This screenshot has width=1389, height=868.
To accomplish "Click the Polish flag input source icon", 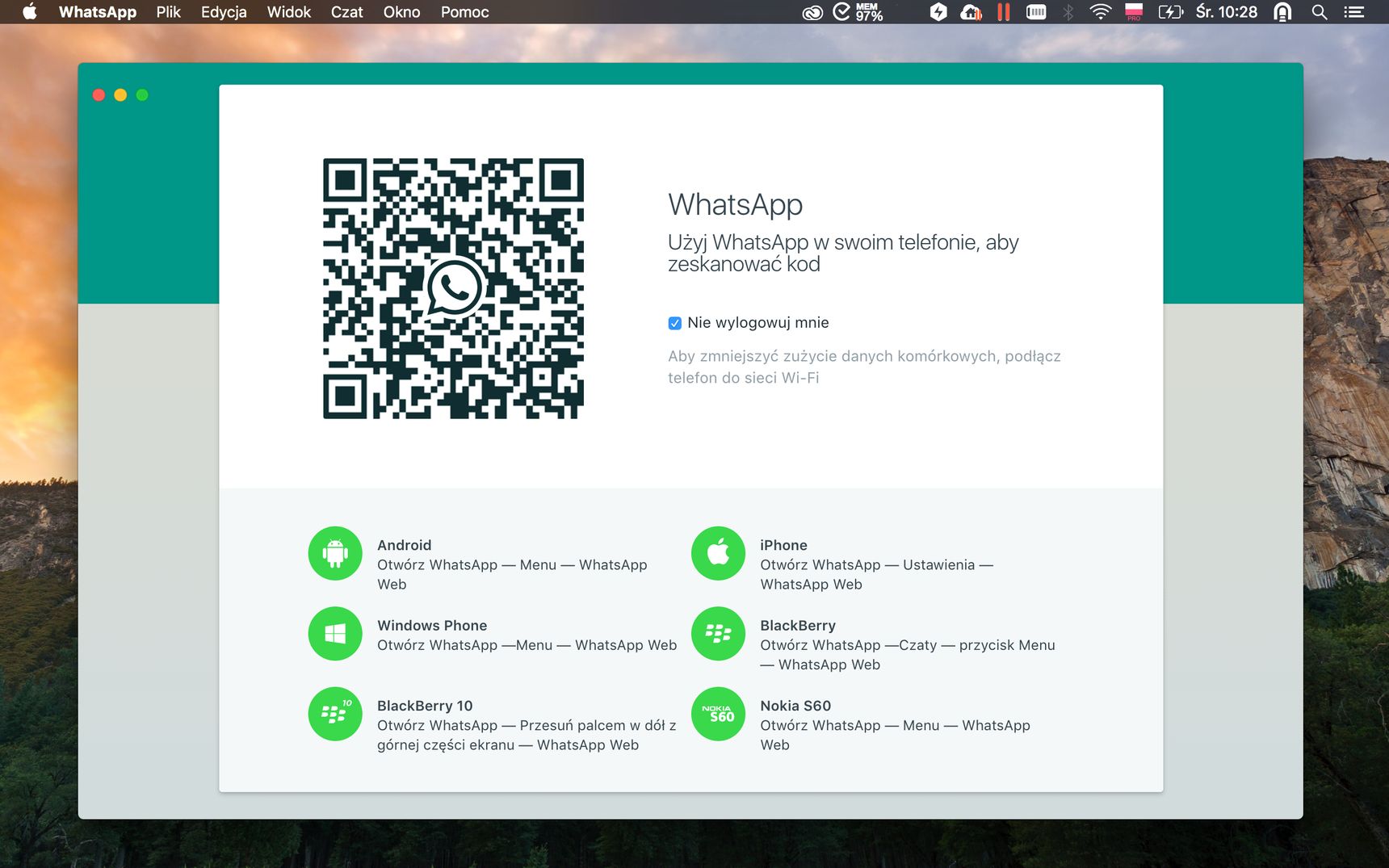I will click(1134, 12).
